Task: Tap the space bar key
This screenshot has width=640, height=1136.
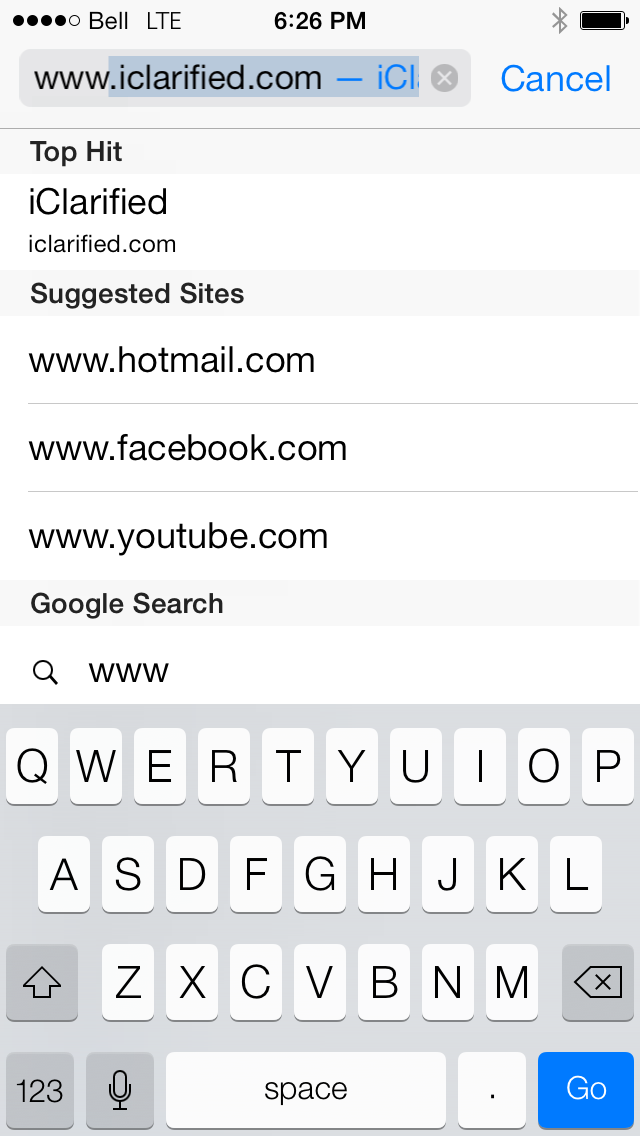Action: click(306, 1090)
